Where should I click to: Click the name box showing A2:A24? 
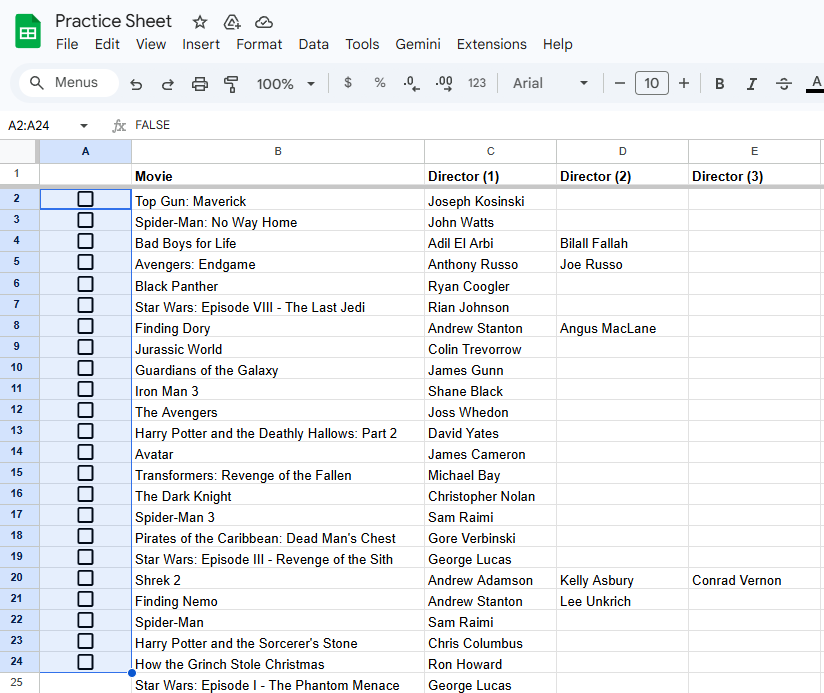coord(29,126)
